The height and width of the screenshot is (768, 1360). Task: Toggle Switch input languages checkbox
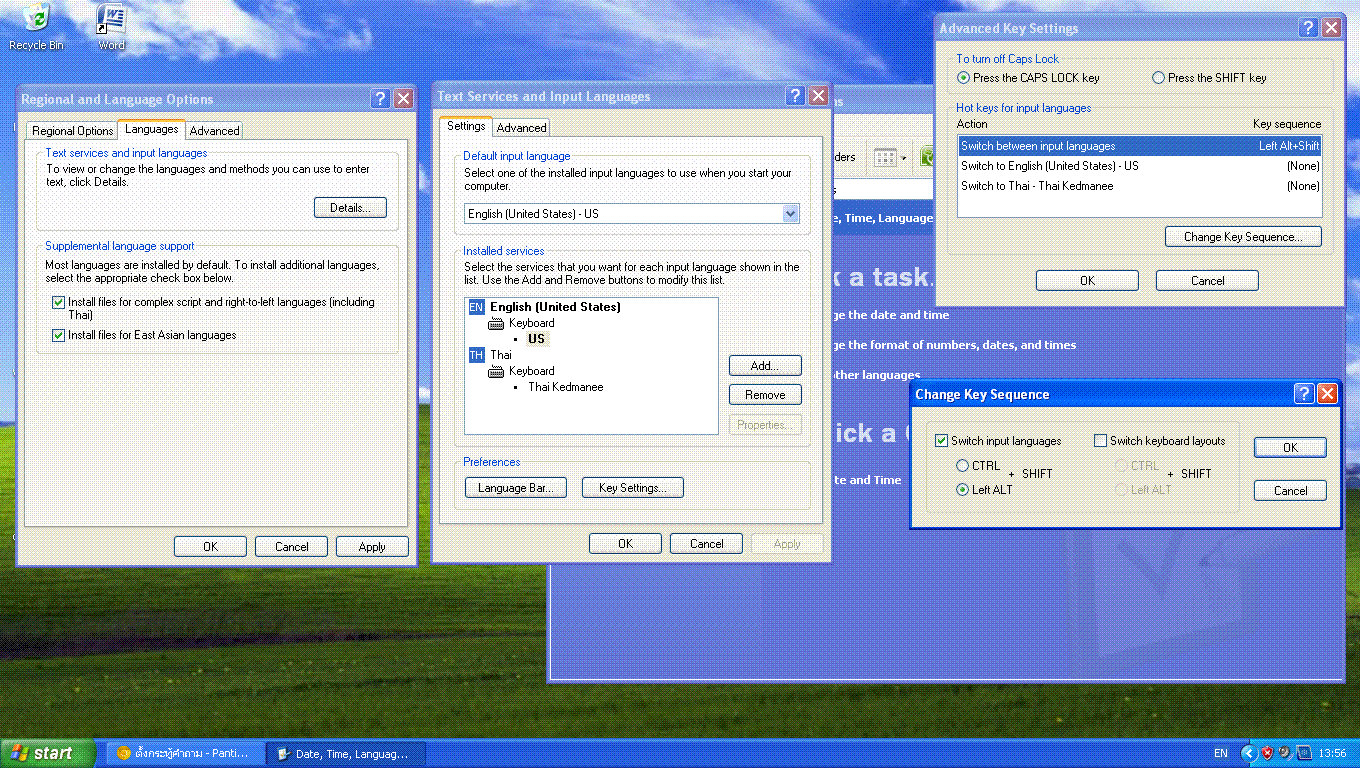click(x=941, y=441)
